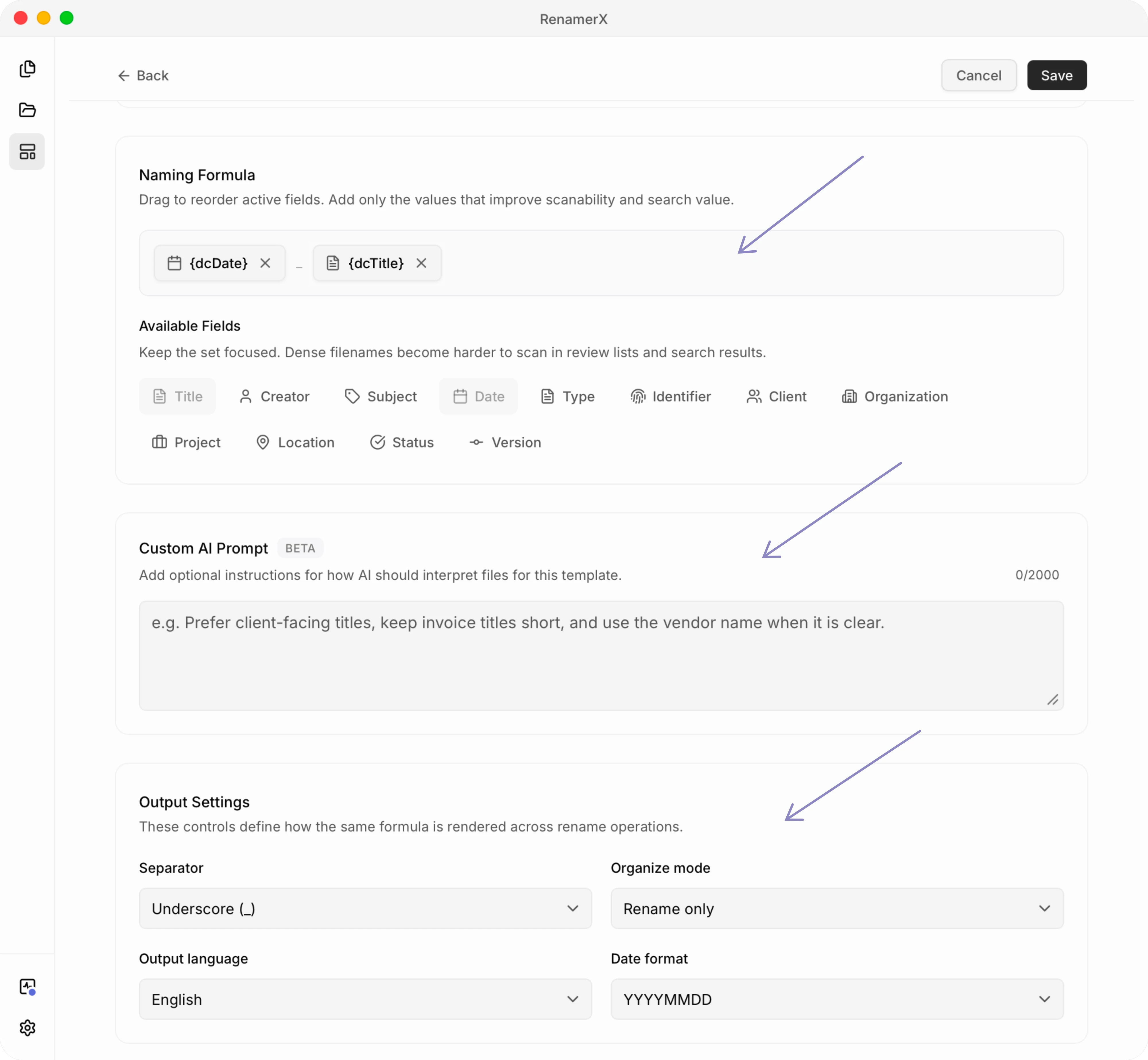Click the {dcTitle} chip label

click(376, 263)
